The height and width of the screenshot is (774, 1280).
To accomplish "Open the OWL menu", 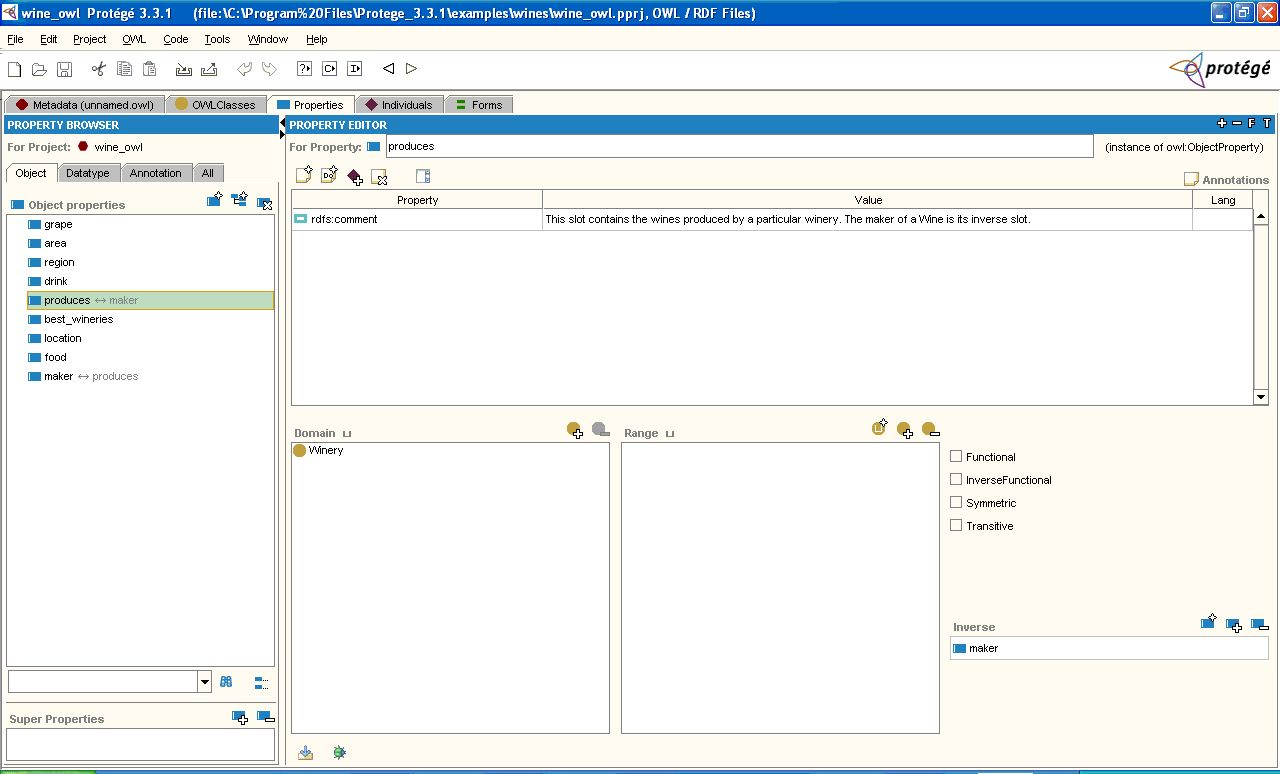I will point(134,39).
